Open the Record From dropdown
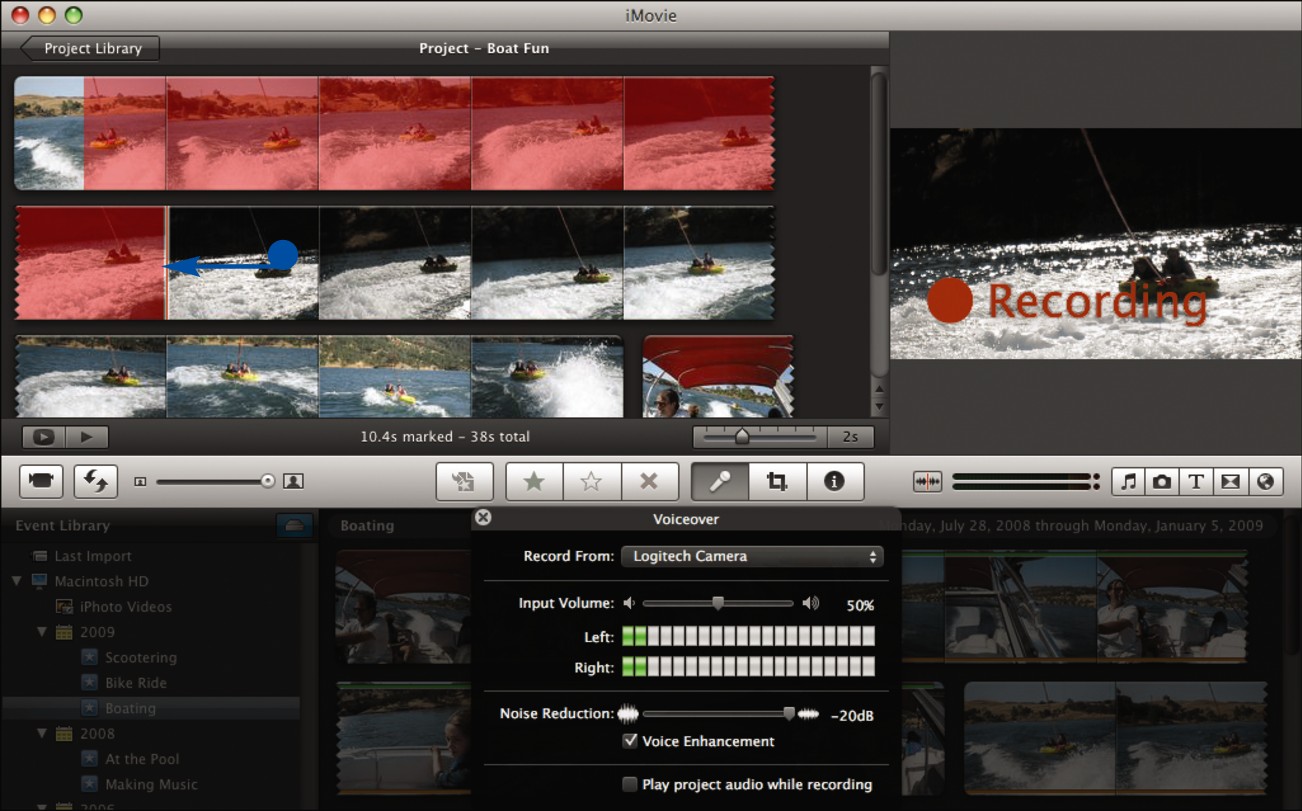Screen dimensions: 1302x811 pos(752,556)
